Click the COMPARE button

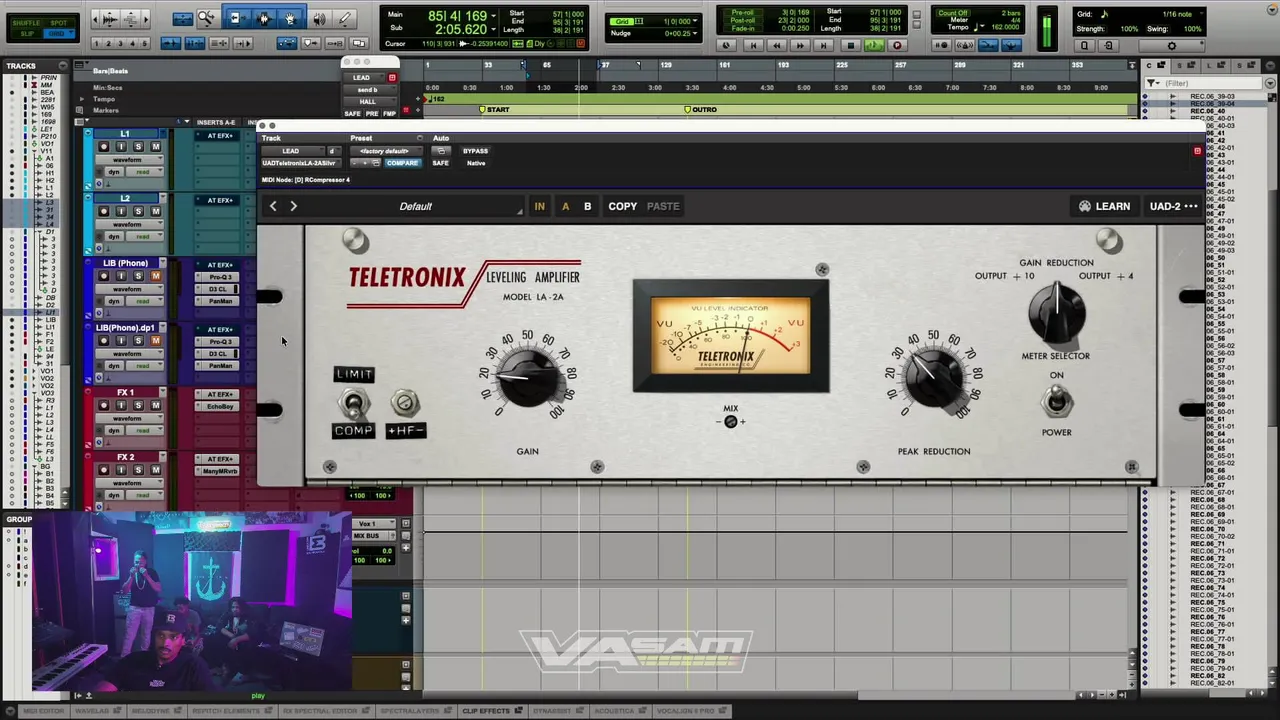(x=402, y=163)
